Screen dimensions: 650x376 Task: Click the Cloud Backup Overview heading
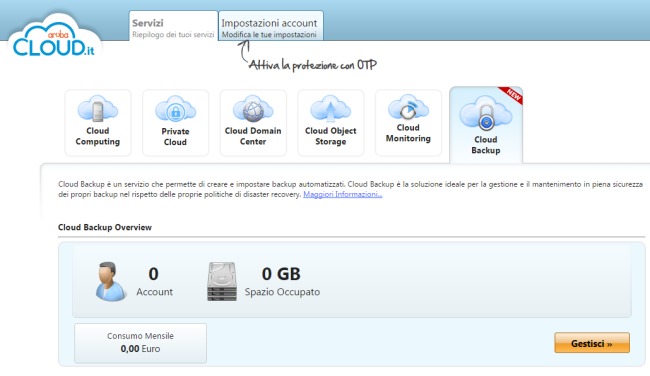[105, 227]
